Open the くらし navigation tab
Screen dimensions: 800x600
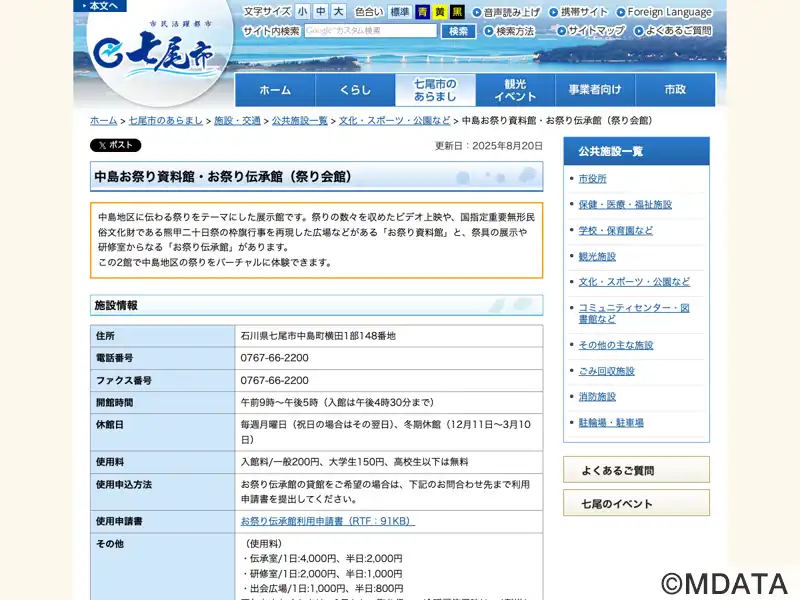point(355,90)
